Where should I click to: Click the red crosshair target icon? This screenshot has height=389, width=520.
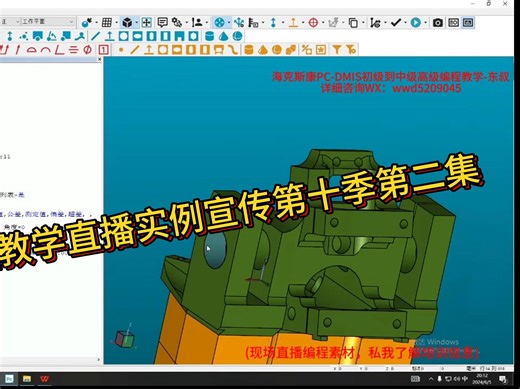pos(313,23)
